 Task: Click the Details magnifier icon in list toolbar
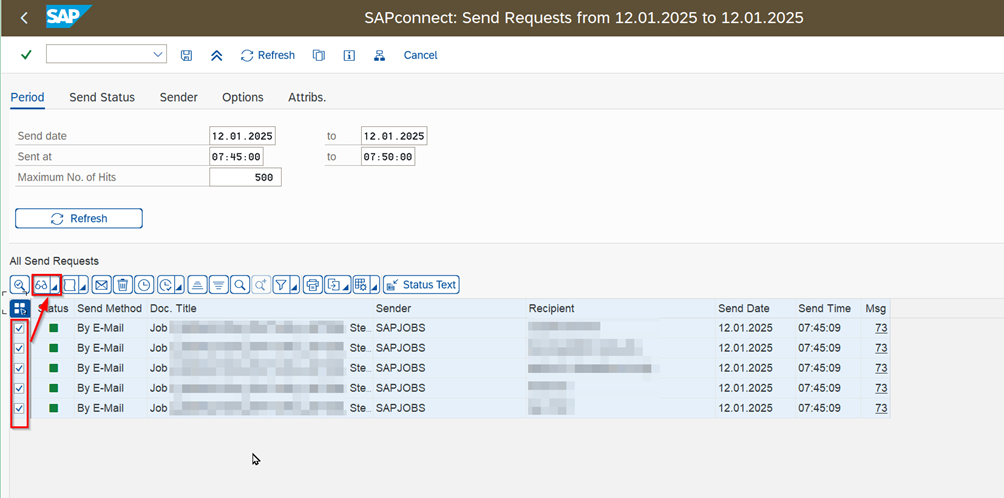pos(19,285)
